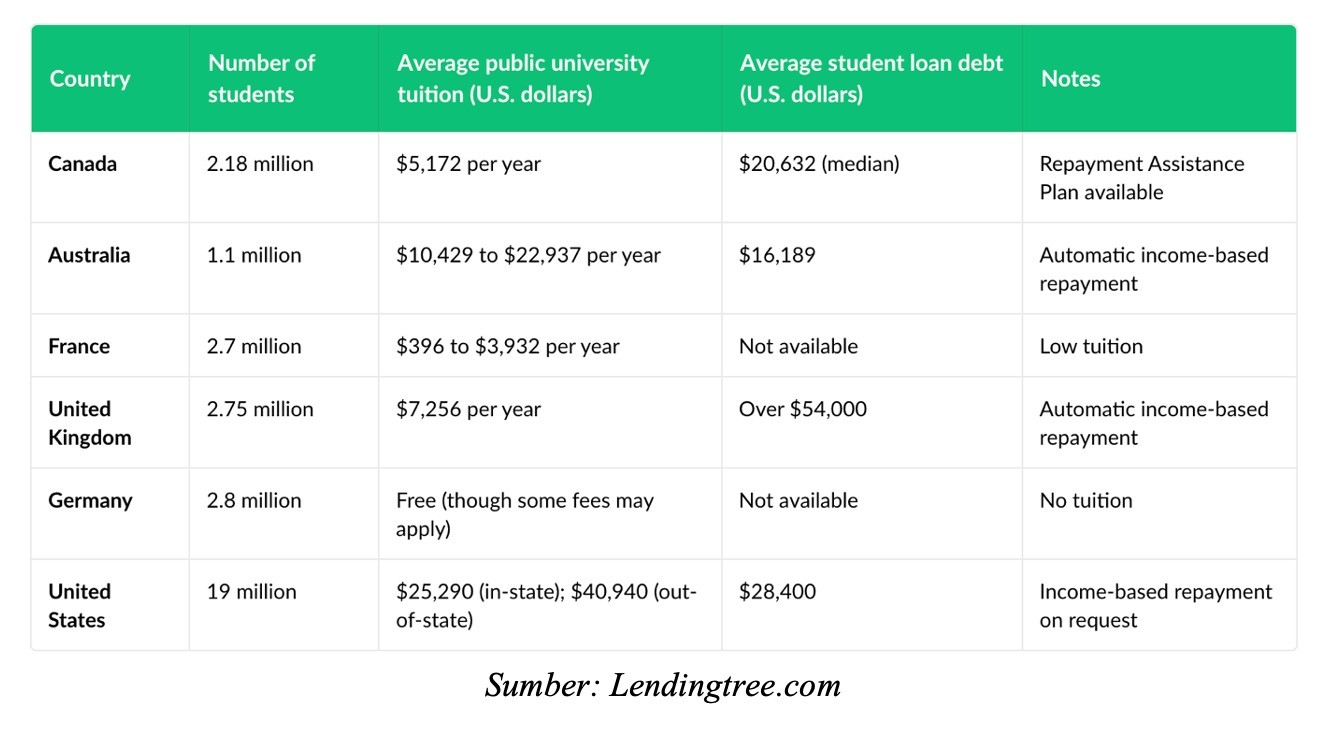The height and width of the screenshot is (732, 1318).
Task: Click the Country column header
Action: pyautogui.click(x=90, y=78)
